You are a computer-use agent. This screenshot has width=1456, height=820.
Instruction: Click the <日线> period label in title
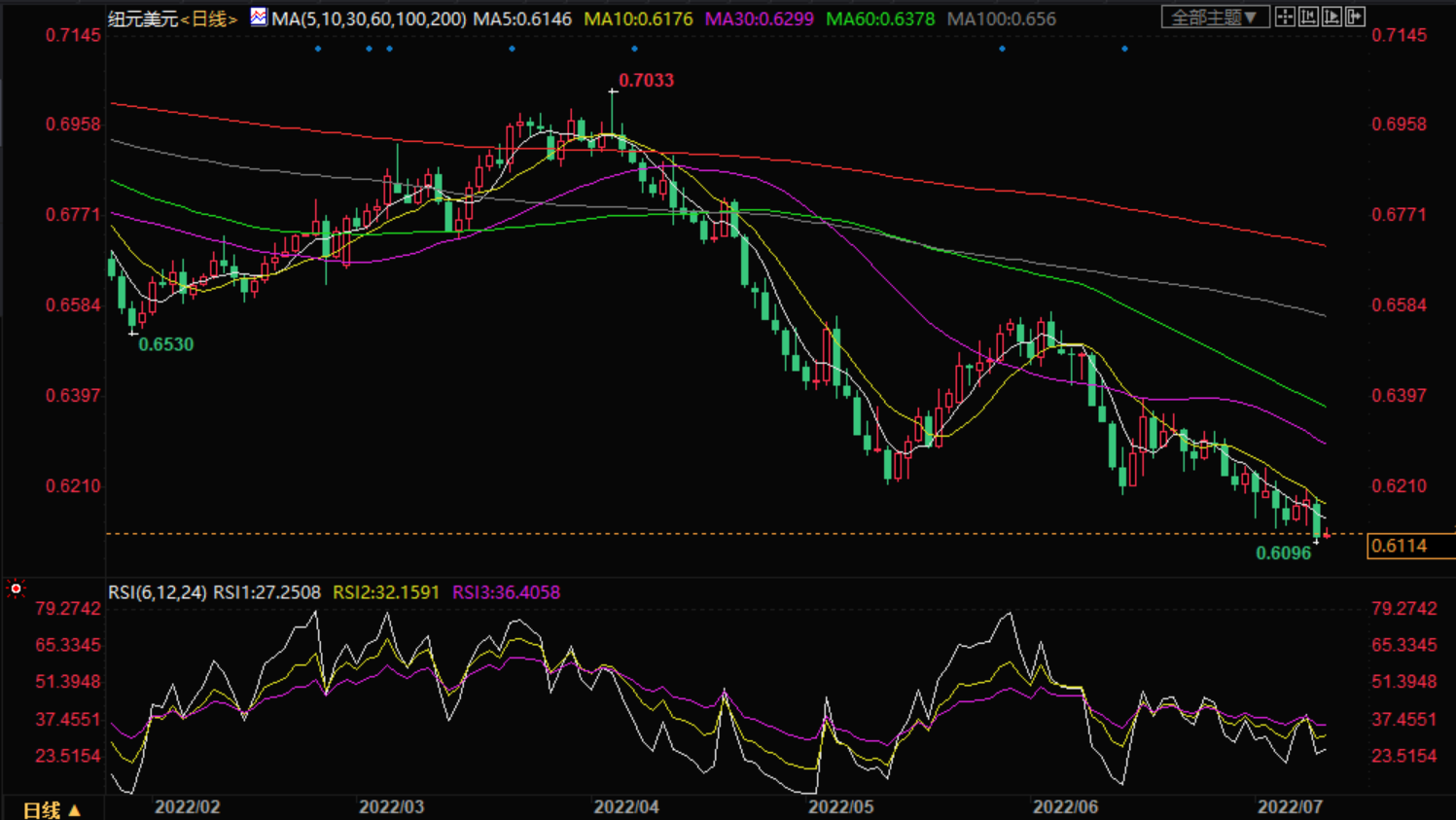209,18
